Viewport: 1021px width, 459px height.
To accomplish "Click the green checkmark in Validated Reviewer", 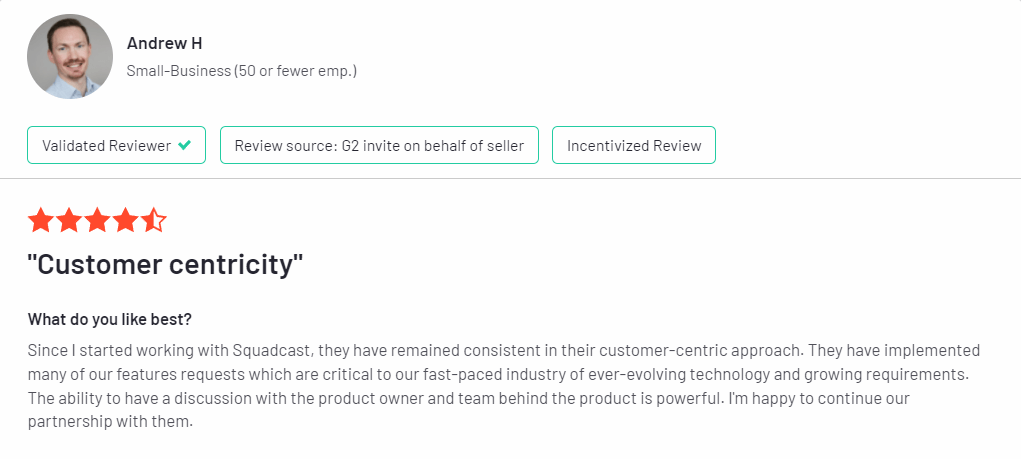I will tap(184, 145).
